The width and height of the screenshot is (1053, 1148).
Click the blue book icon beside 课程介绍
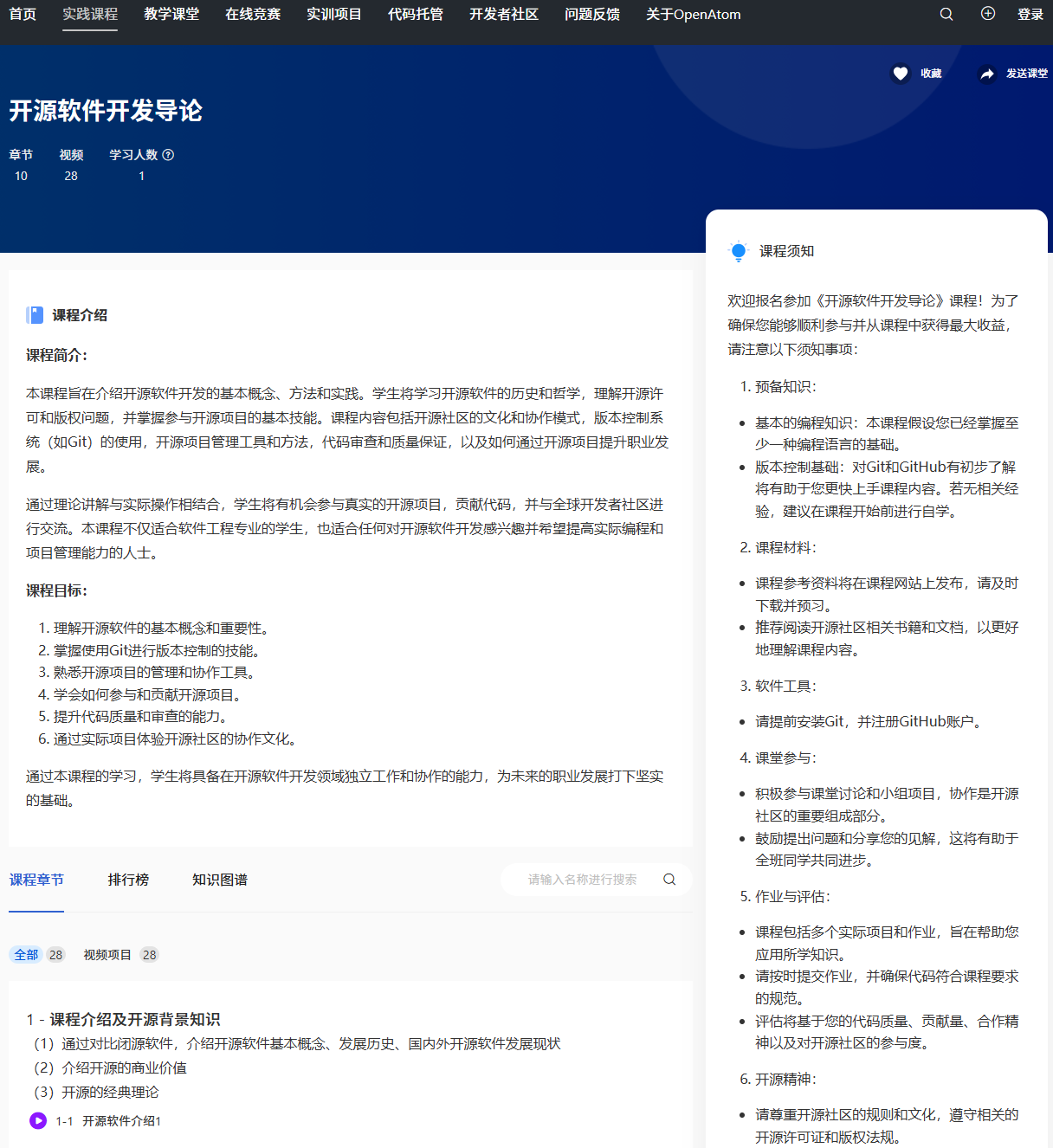click(x=35, y=315)
